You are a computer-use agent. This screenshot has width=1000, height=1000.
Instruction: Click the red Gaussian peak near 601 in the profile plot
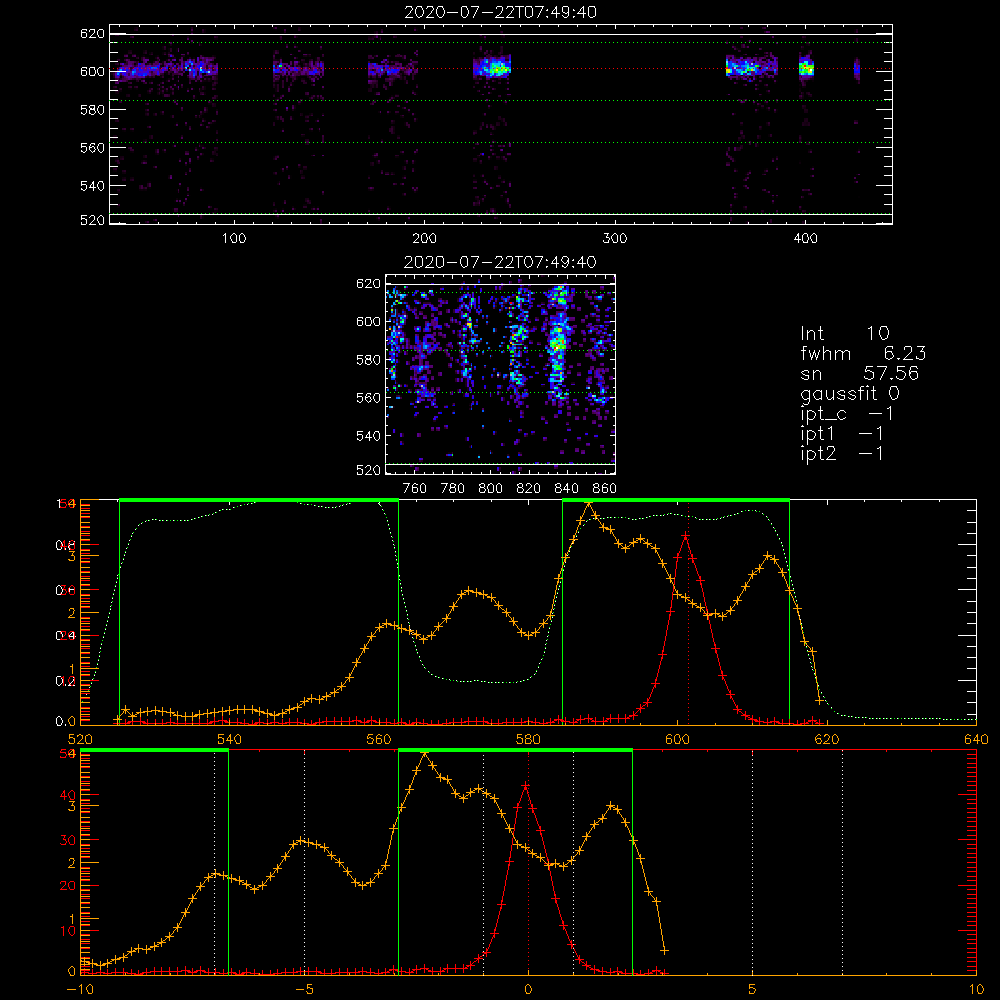(686, 536)
